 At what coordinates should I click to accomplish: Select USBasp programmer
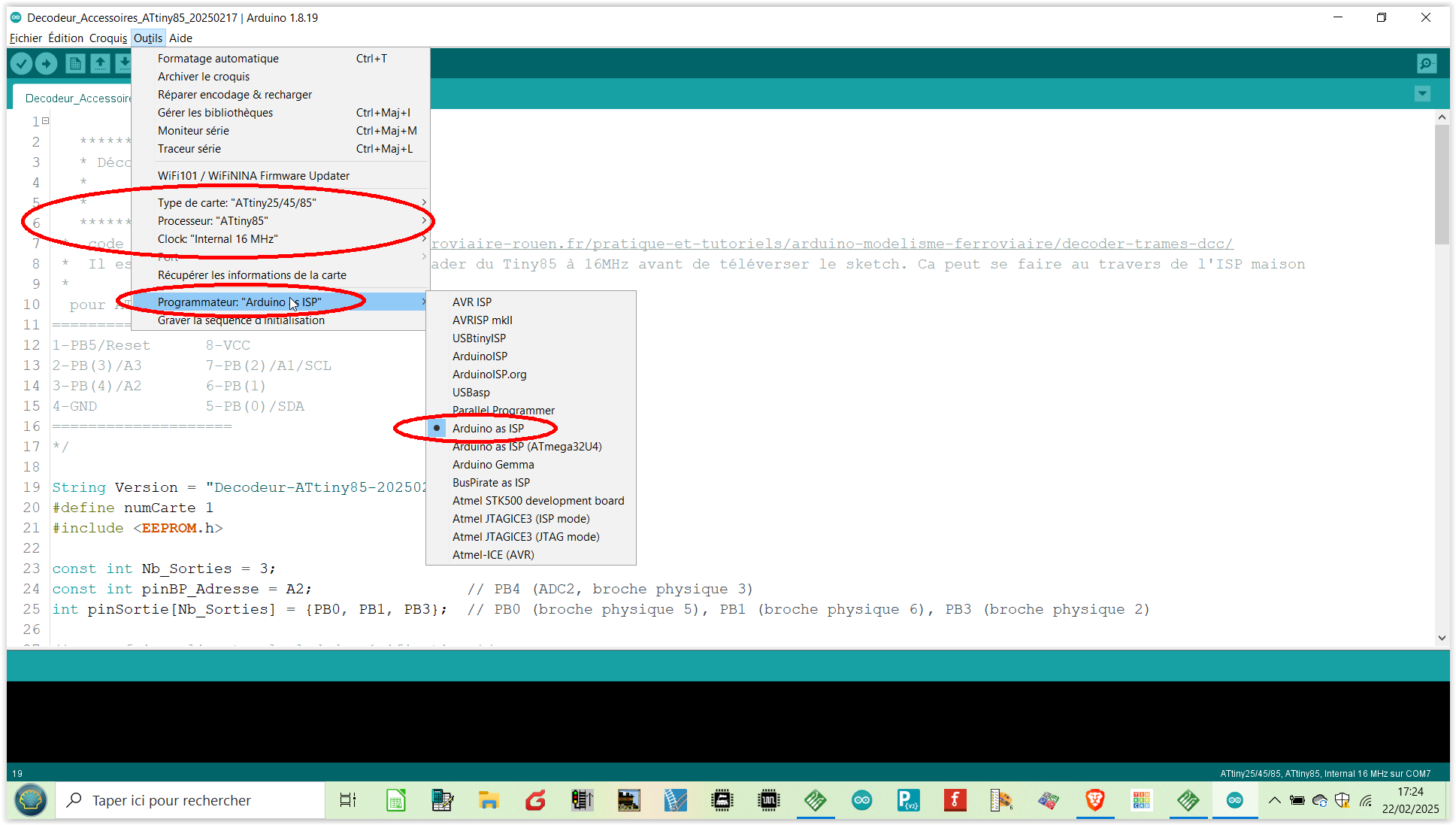coord(531,393)
